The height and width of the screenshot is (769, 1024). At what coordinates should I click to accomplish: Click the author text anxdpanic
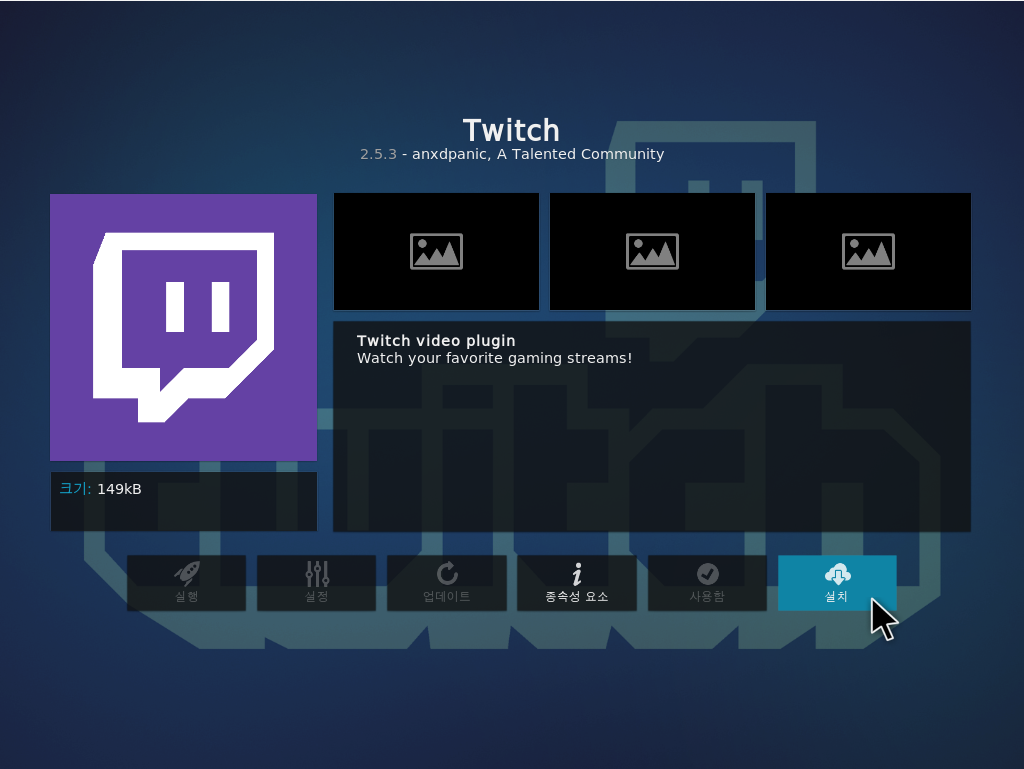448,154
